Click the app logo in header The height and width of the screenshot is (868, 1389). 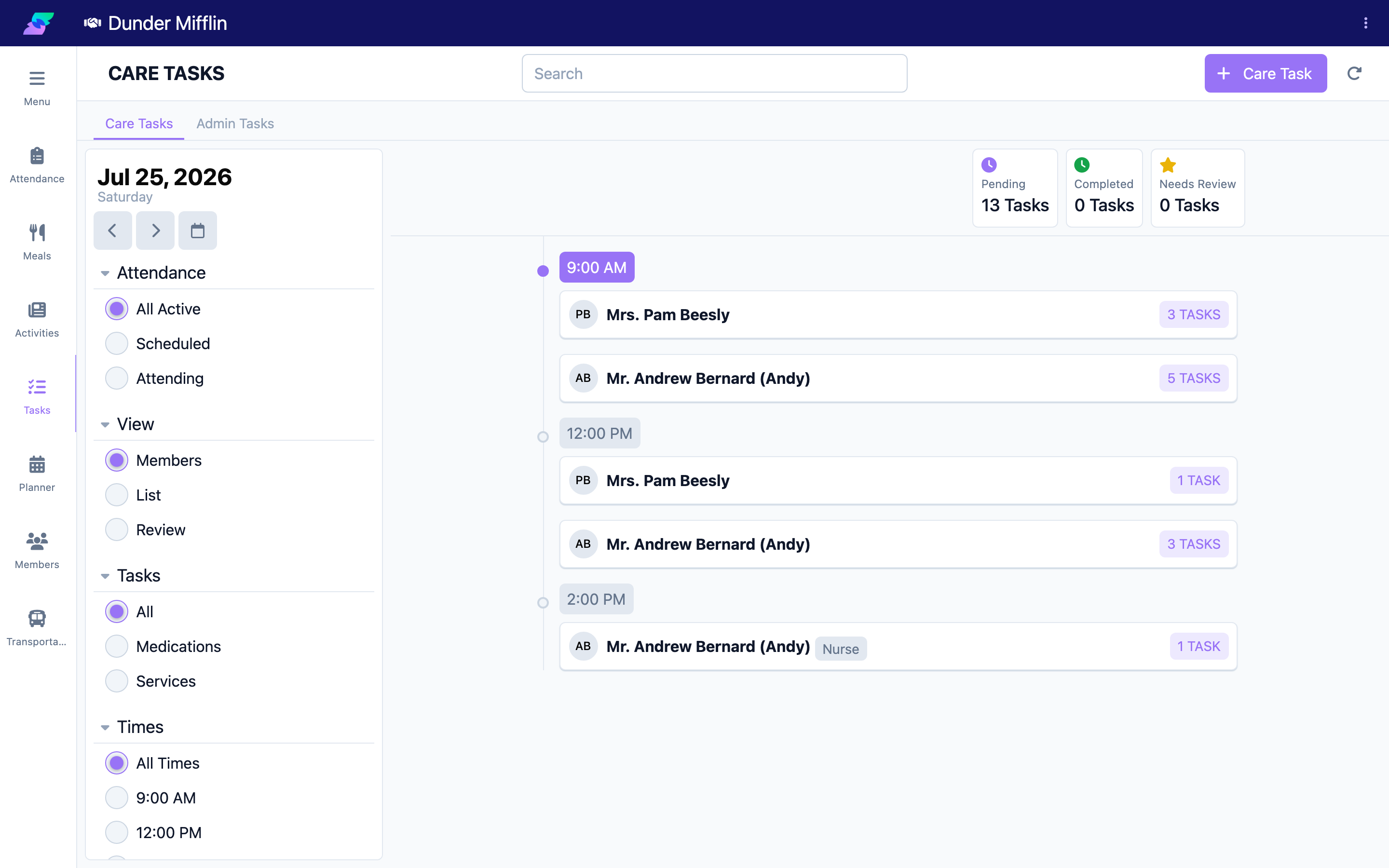pos(39,23)
